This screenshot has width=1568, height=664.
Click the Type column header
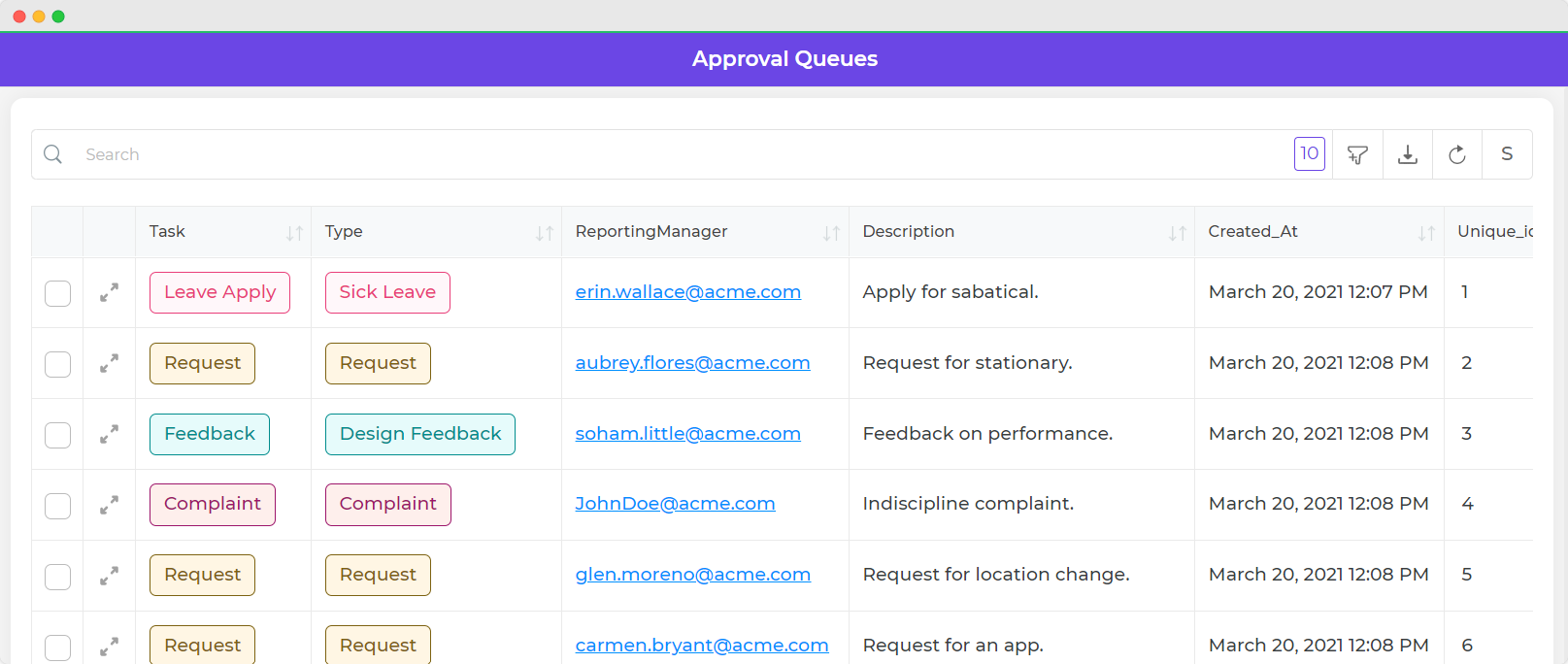pos(344,232)
